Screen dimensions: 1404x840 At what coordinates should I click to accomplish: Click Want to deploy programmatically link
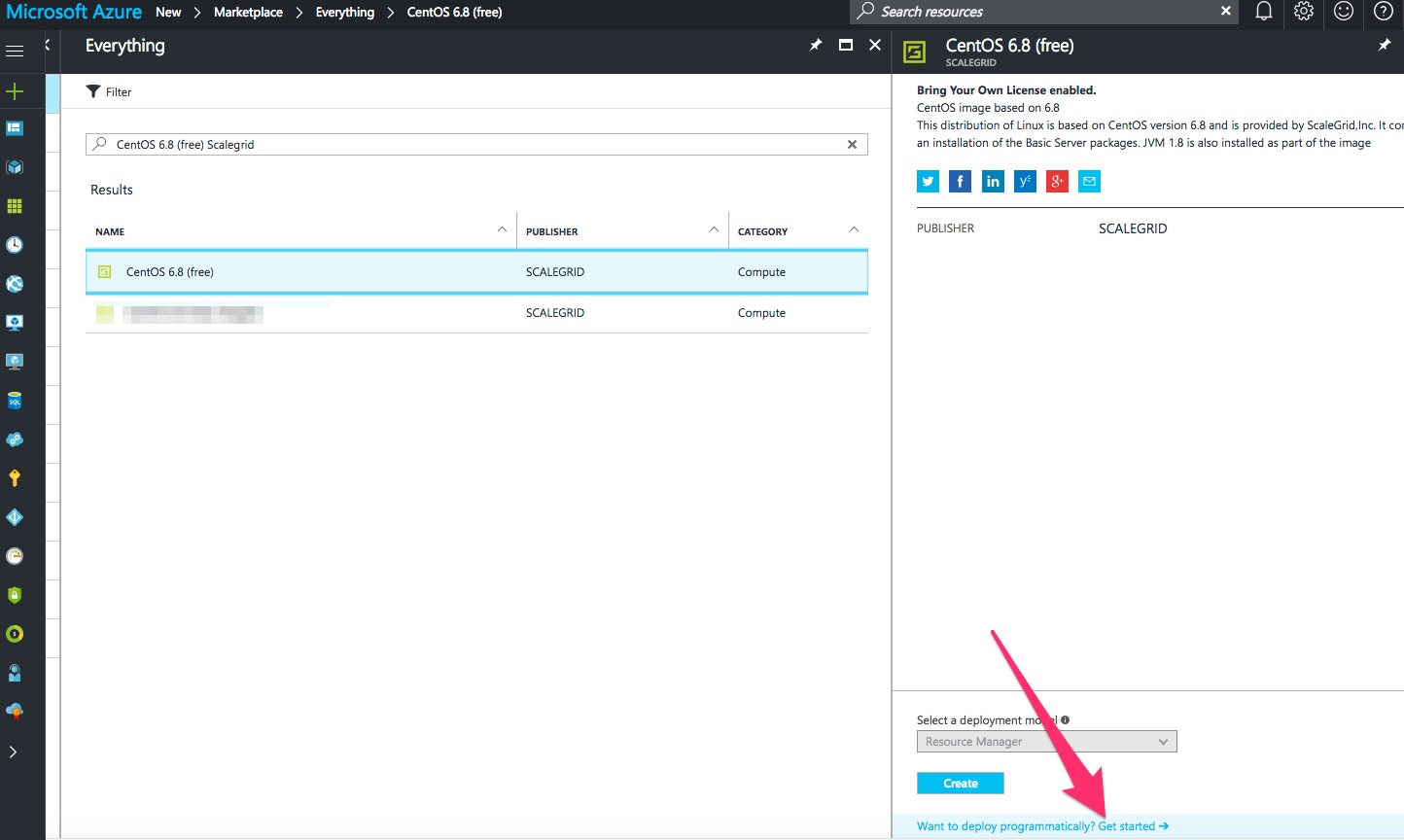1042,826
